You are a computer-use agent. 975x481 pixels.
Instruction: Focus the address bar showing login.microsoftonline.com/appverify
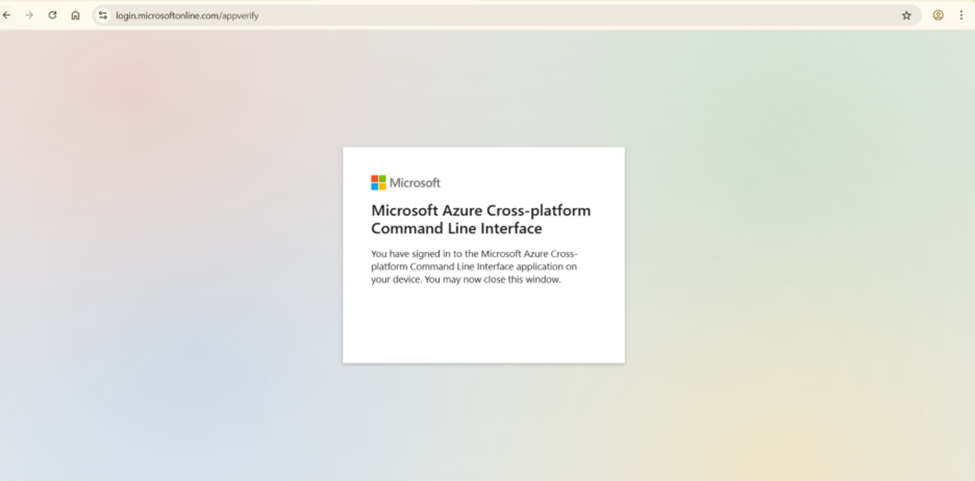click(507, 16)
